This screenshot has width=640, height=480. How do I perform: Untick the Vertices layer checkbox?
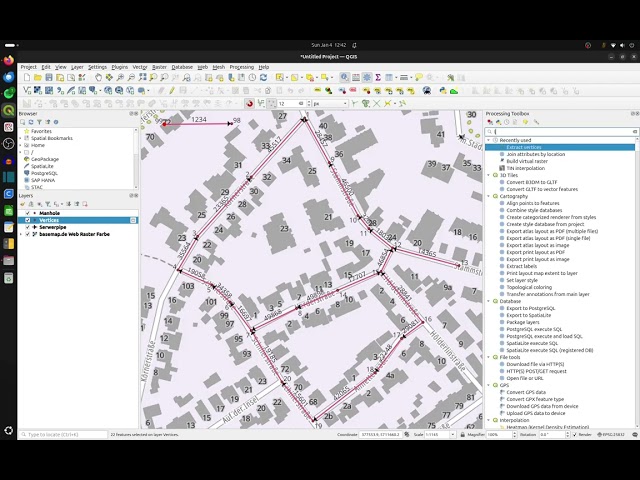[28, 220]
